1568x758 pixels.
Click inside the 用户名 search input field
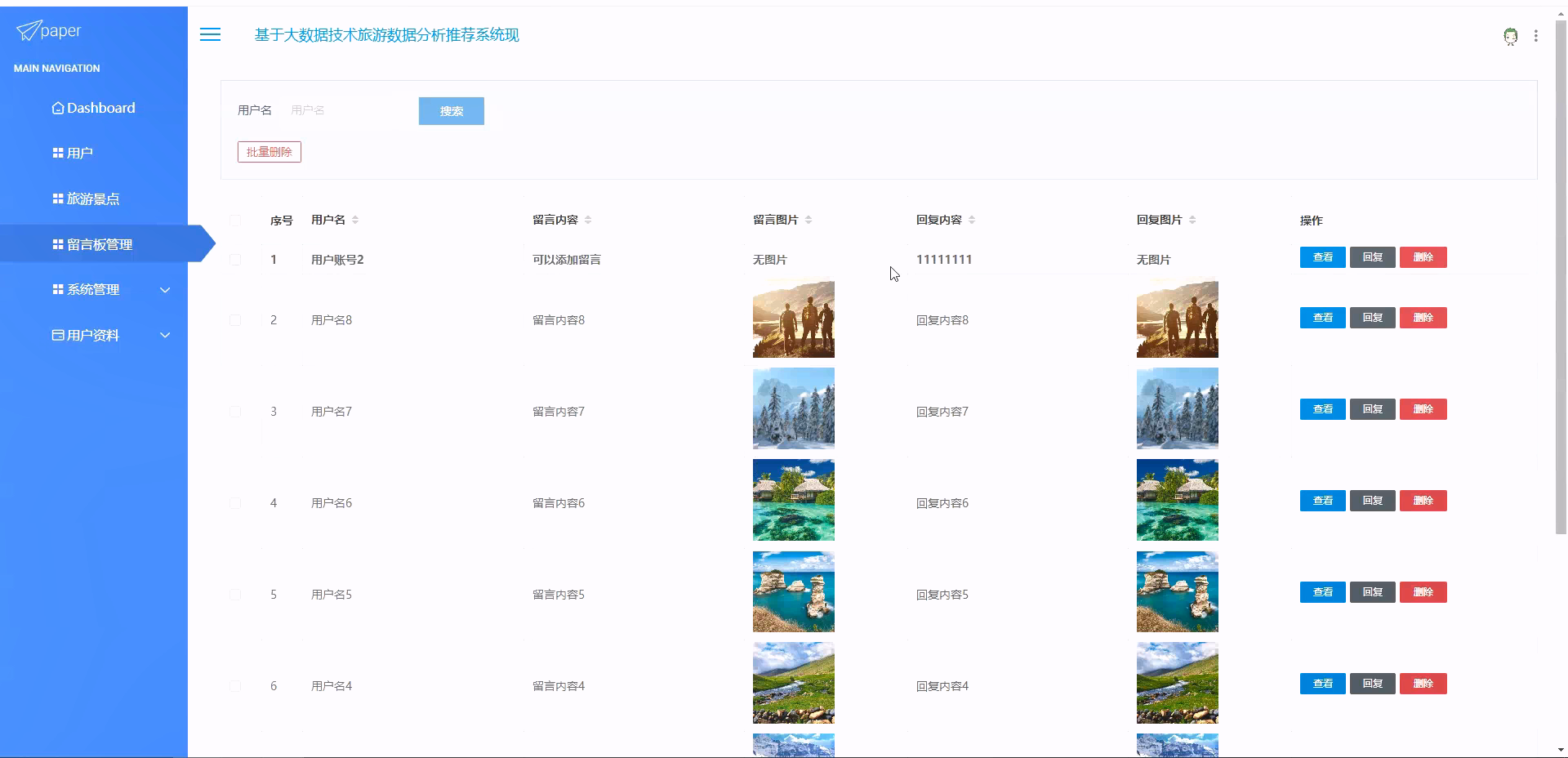click(347, 109)
